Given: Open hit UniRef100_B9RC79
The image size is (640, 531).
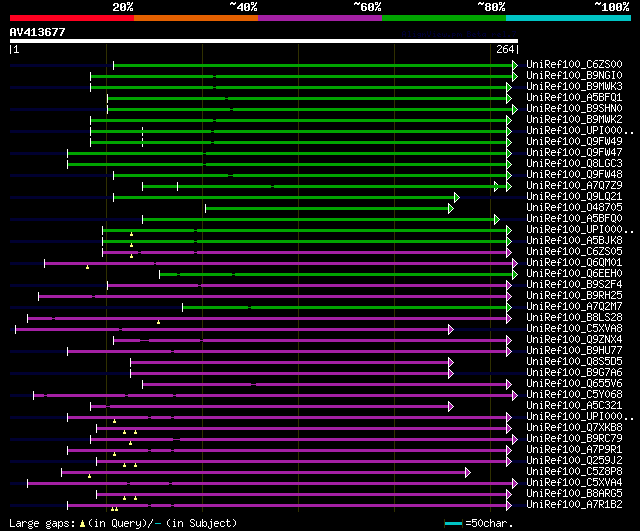Looking at the screenshot, I should tap(574, 439).
